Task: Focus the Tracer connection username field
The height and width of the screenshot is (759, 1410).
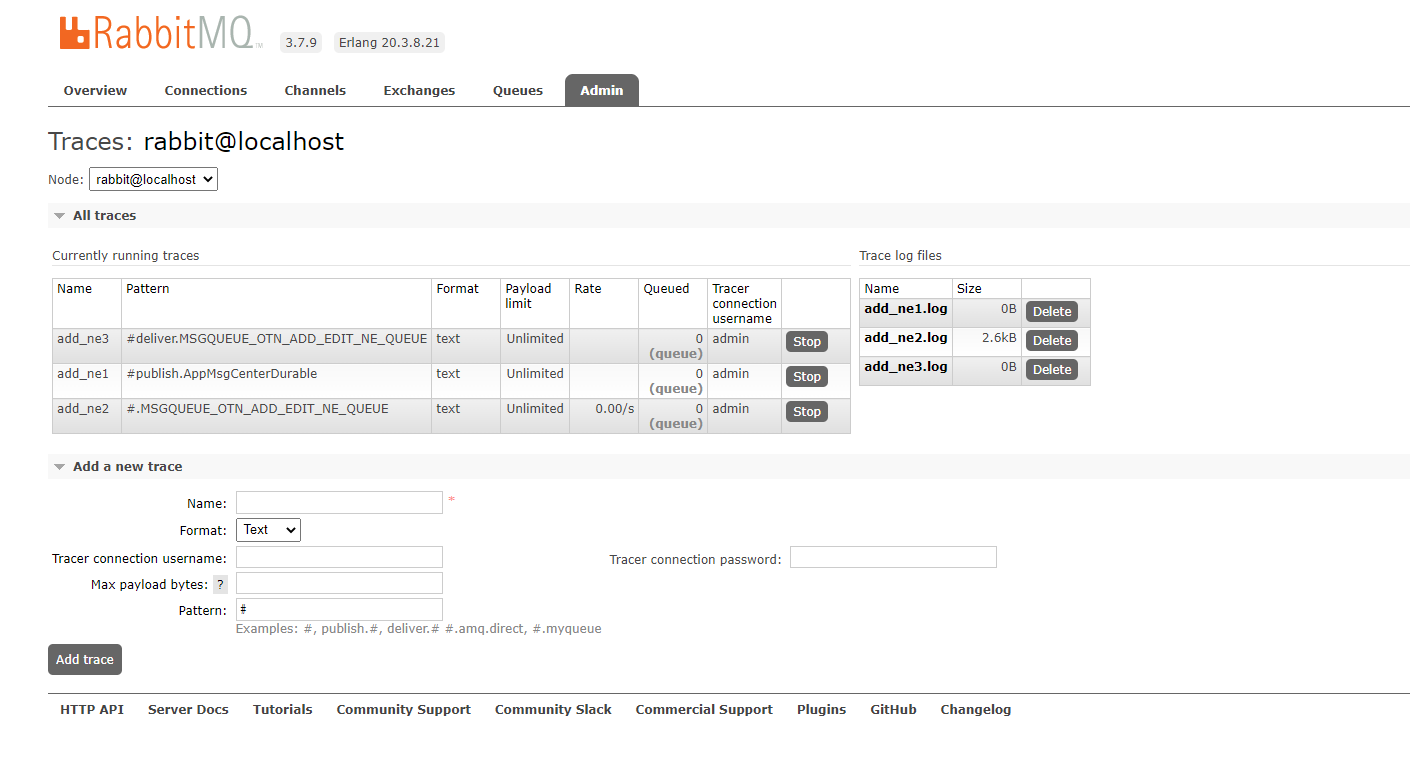Action: (x=339, y=557)
